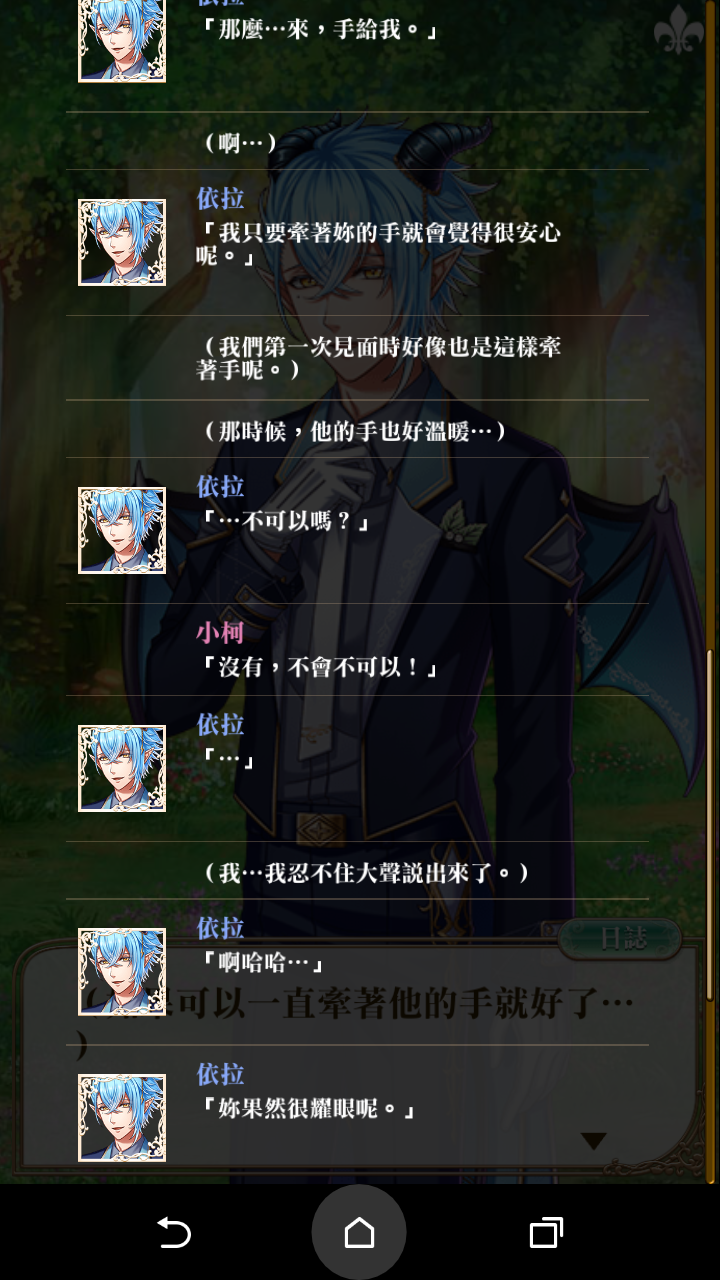Select the 小柯 speaker name label

pos(220,633)
